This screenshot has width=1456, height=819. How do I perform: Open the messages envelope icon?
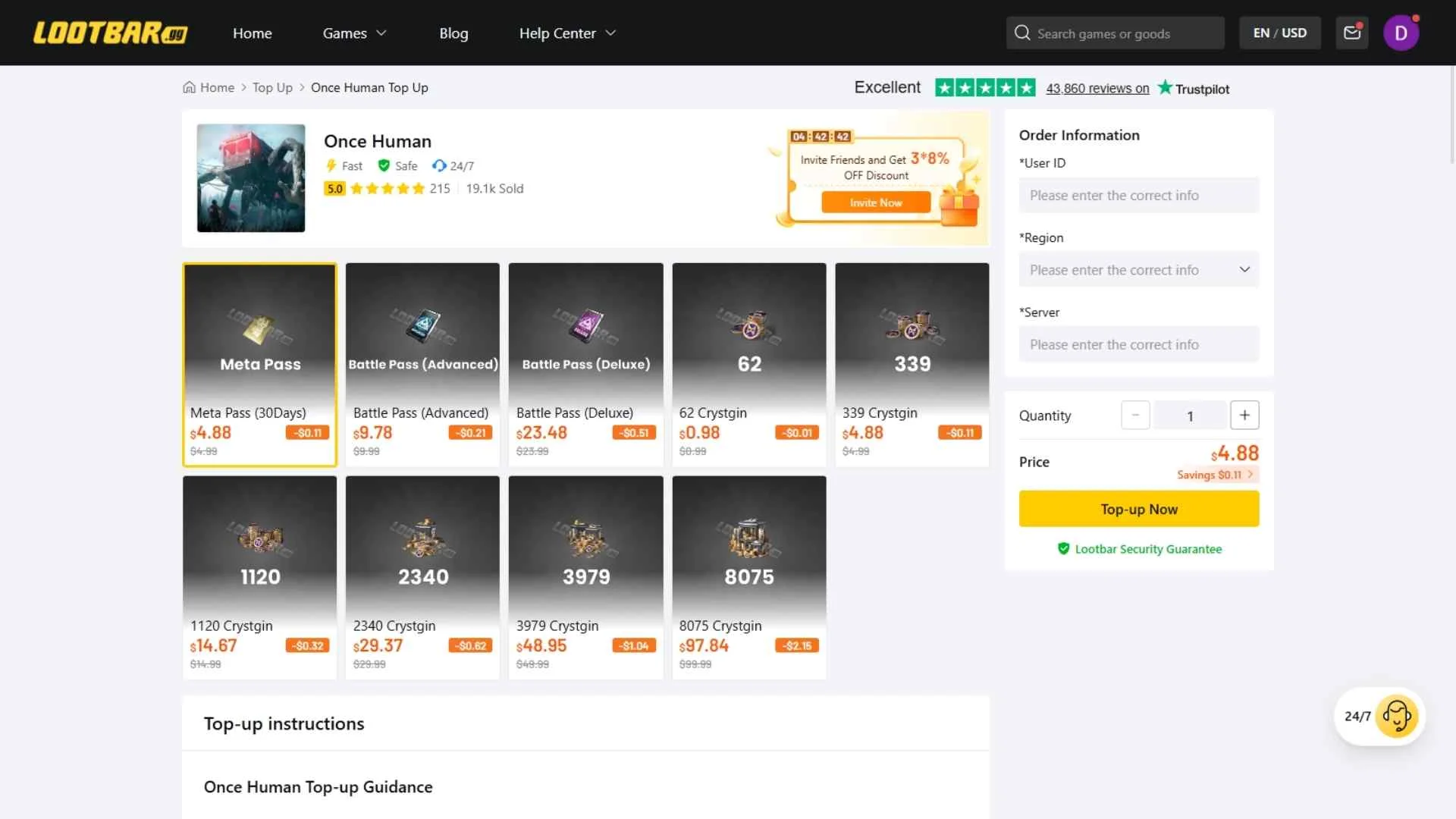point(1352,33)
